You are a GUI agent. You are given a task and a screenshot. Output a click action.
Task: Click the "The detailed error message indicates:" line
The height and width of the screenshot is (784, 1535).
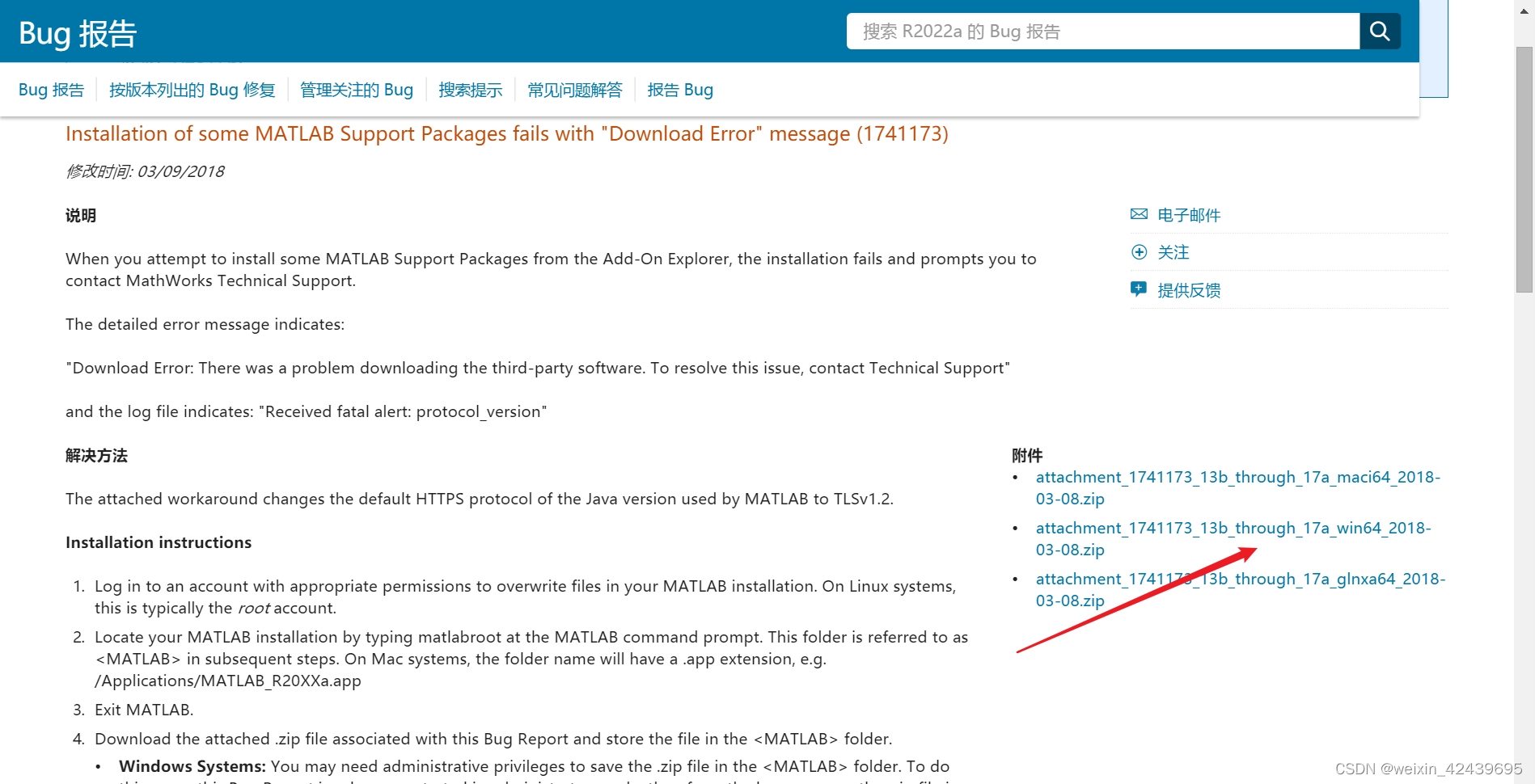click(205, 324)
